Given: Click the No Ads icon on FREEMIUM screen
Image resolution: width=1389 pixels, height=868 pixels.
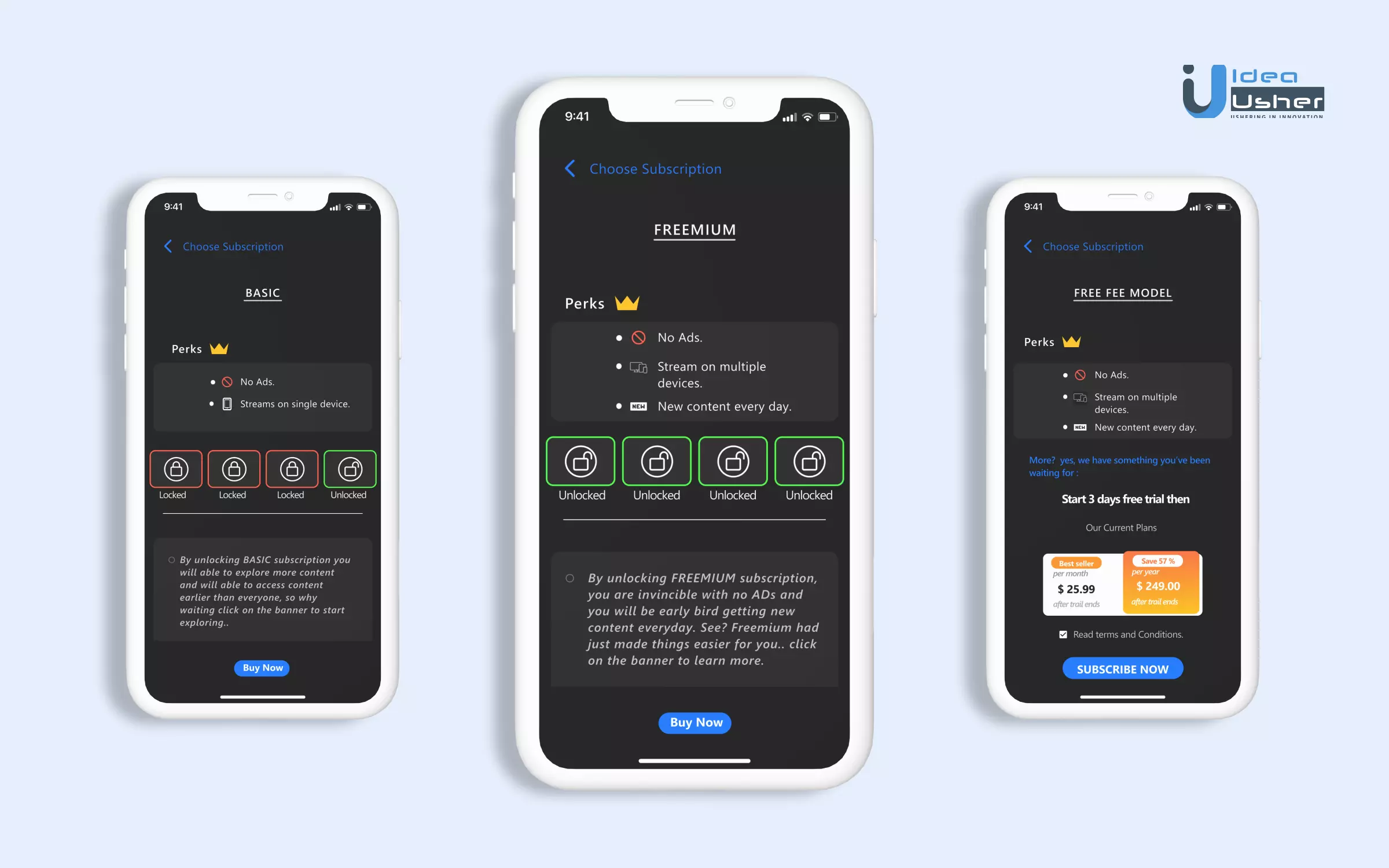Looking at the screenshot, I should click(638, 337).
